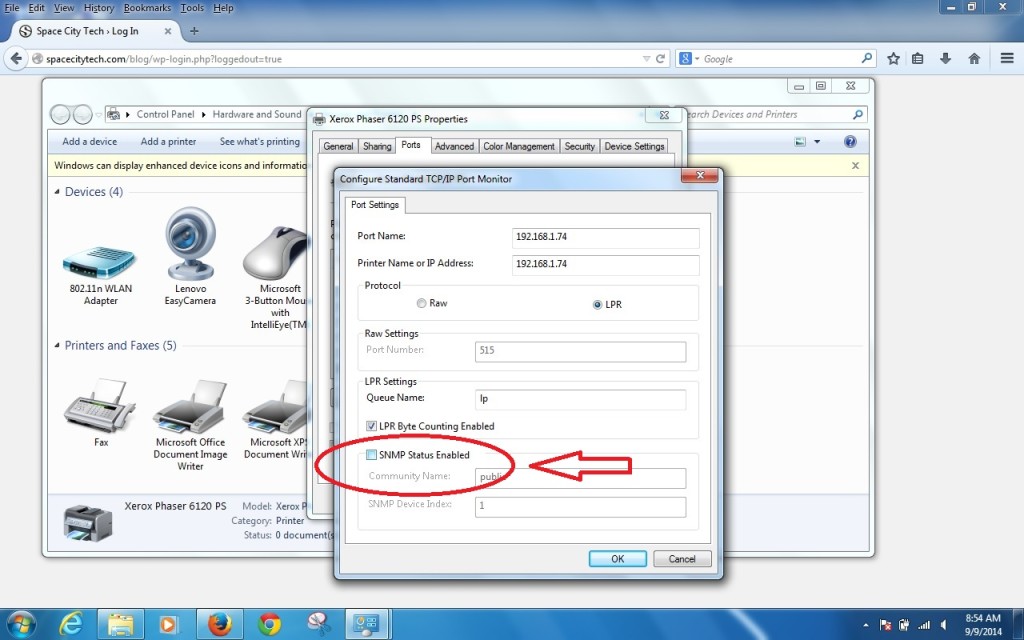Viewport: 1024px width, 640px height.
Task: Click See what's printing
Action: 259,142
